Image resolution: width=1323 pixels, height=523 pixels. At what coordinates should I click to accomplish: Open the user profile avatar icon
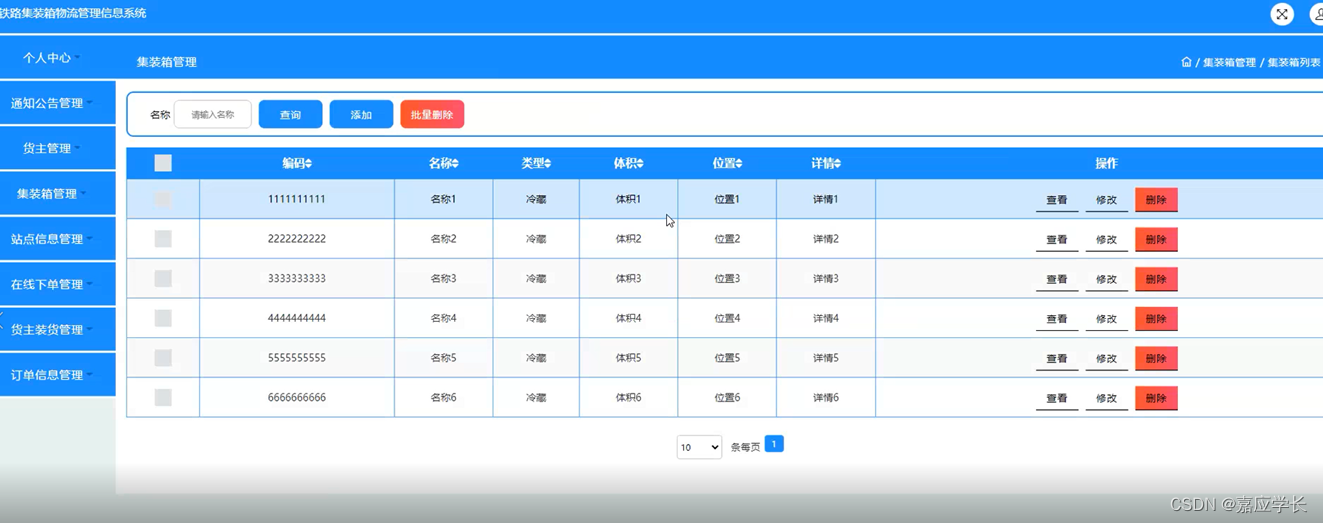[x=1317, y=14]
